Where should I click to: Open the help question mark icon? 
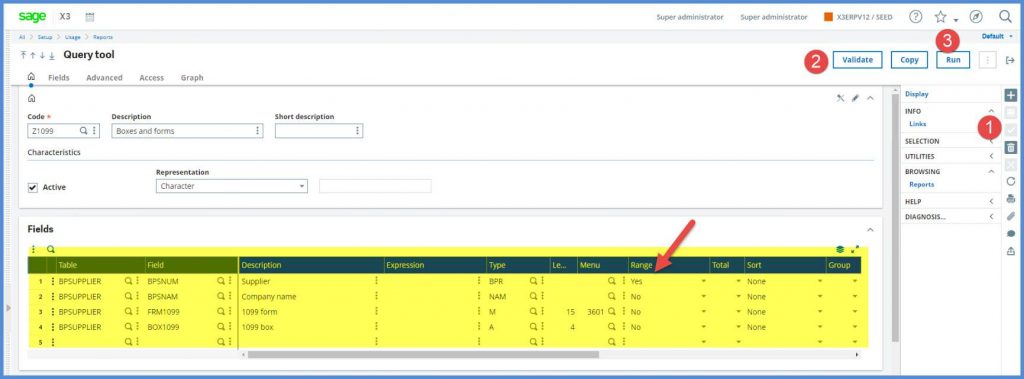pyautogui.click(x=916, y=17)
